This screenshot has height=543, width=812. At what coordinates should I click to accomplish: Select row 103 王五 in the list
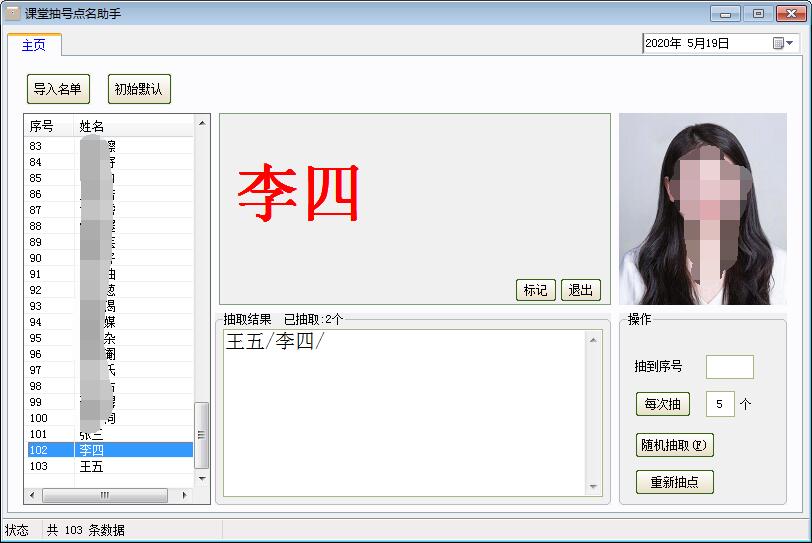[110, 466]
